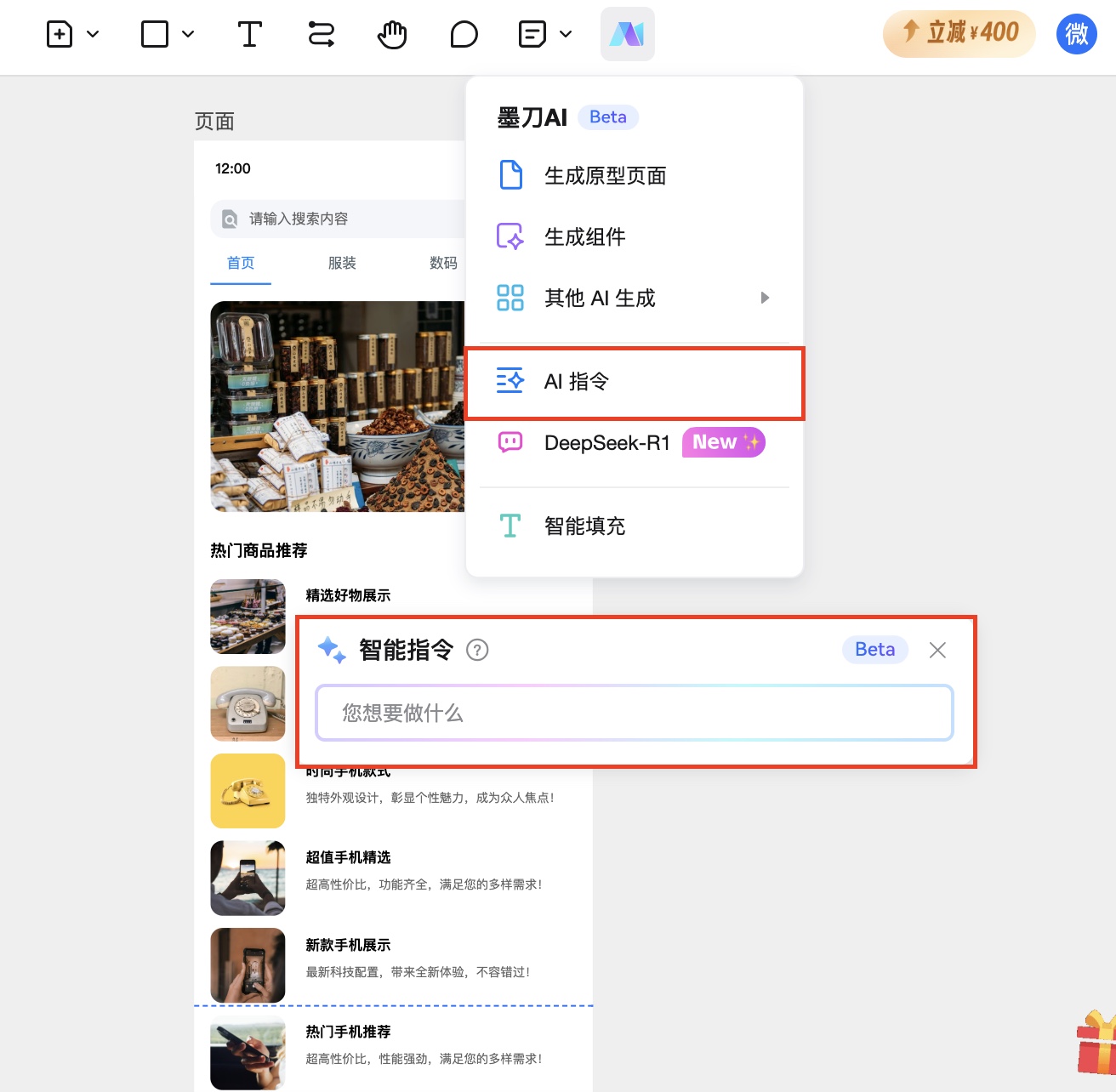
Task: Click the 生成原型页面 document icon
Action: pyautogui.click(x=510, y=175)
